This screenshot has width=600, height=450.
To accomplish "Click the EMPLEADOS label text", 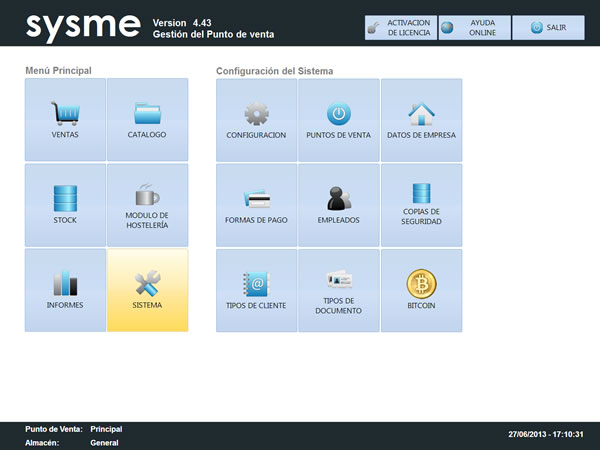I will 339,220.
